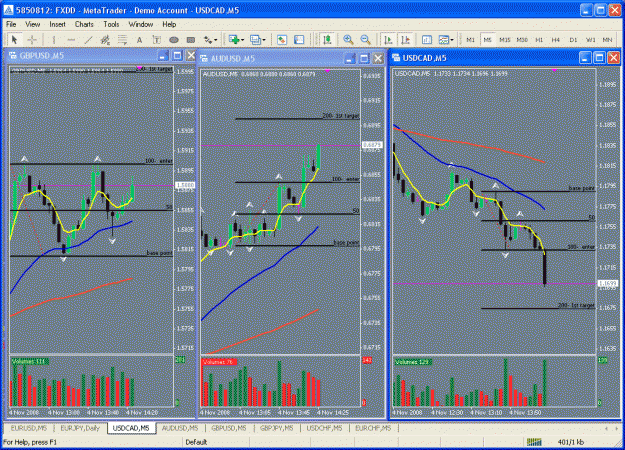The width and height of the screenshot is (625, 450).
Task: Switch chart to candlesticks via green bar icon
Action: 327,39
